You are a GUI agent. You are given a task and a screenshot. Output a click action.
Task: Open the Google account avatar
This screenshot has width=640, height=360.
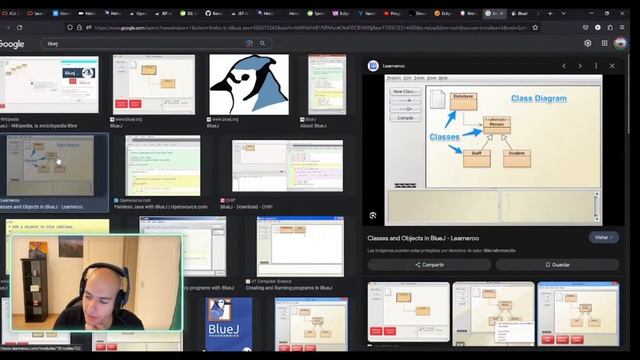(620, 43)
